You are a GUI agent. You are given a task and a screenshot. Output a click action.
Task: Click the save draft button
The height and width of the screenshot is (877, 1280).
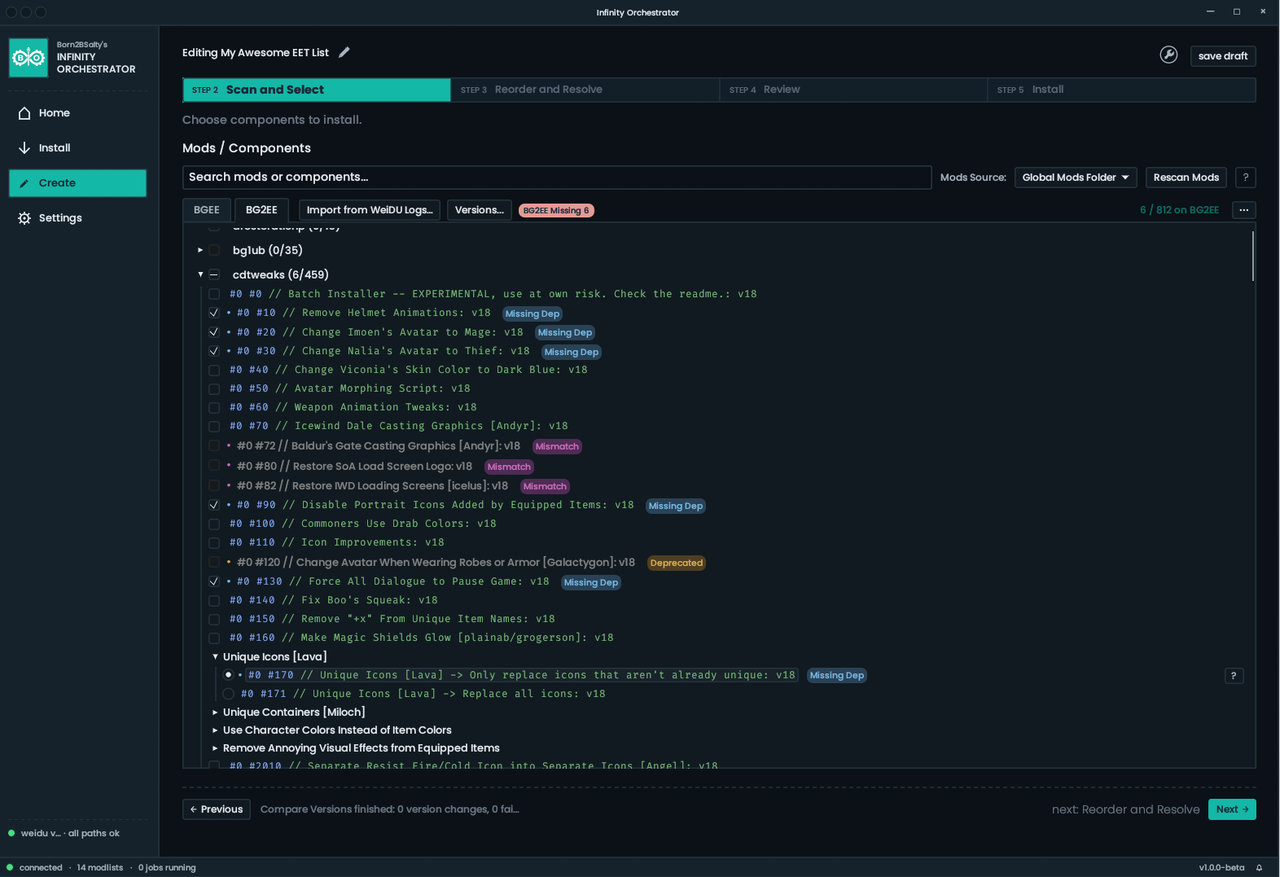click(x=1223, y=56)
